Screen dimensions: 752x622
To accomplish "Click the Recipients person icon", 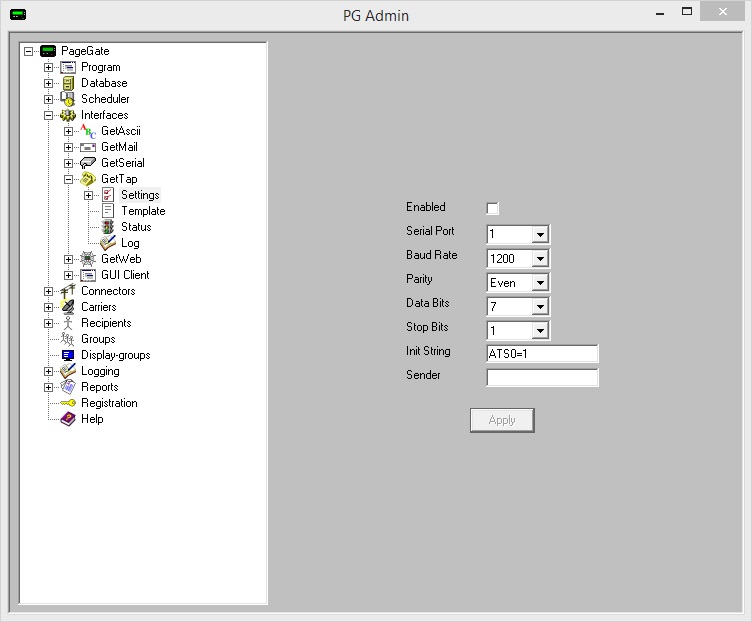I will click(68, 323).
